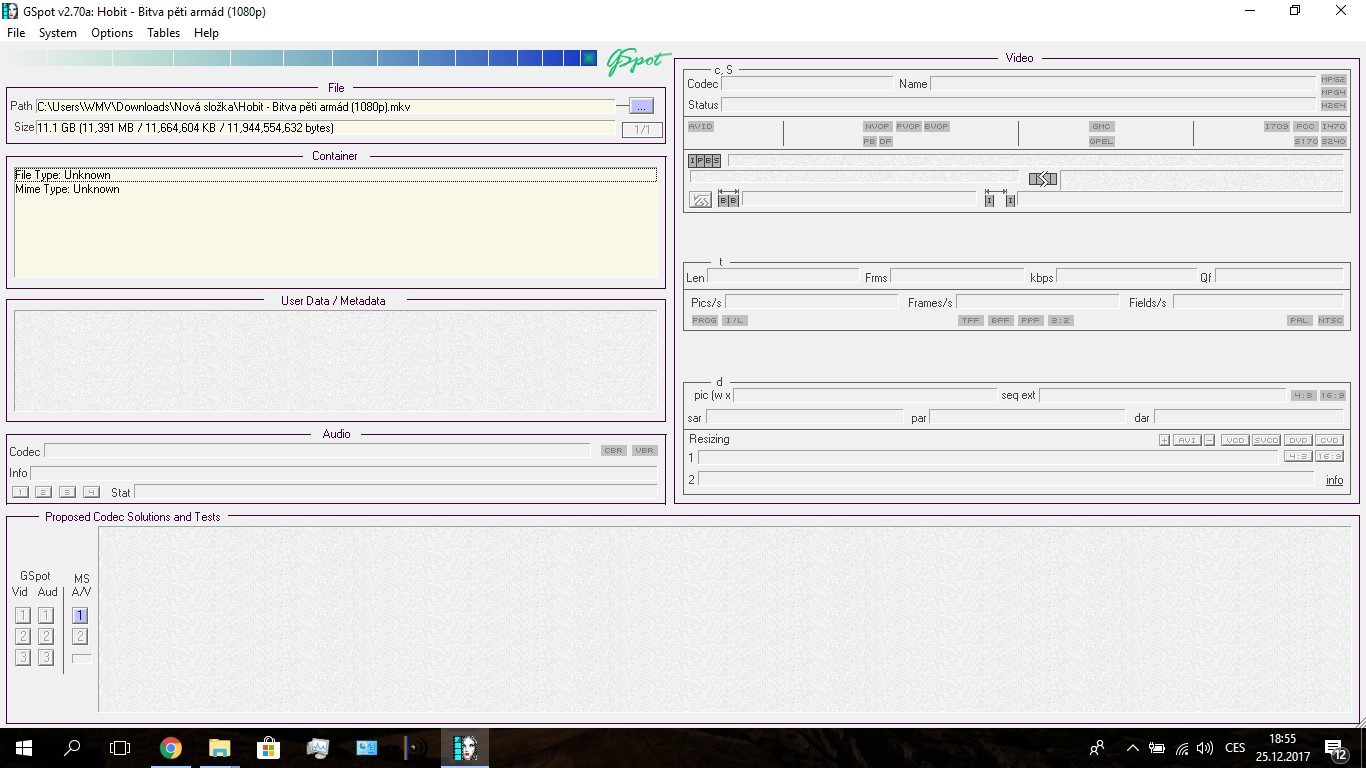Viewport: 1366px width, 768px height.
Task: Click the Resizing AVI button
Action: tap(1187, 440)
